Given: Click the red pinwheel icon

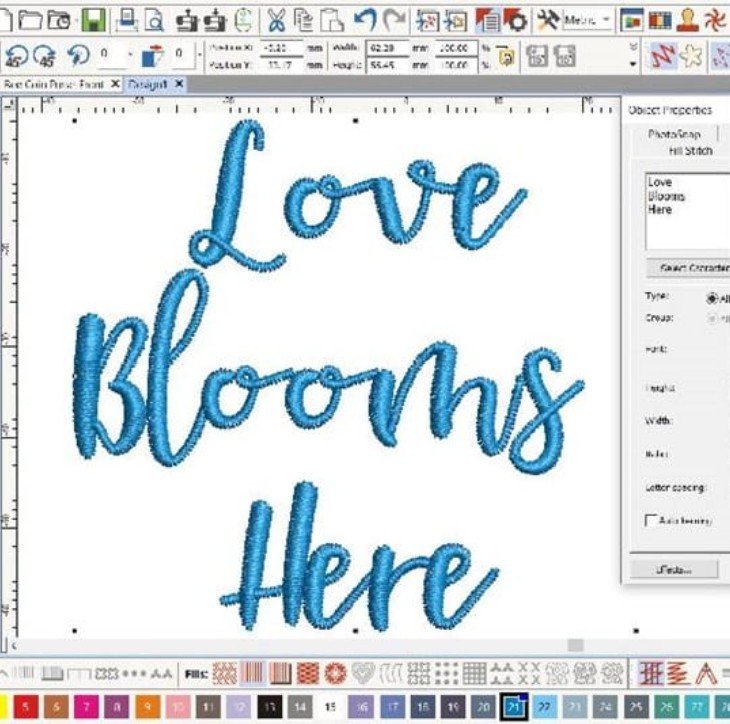Looking at the screenshot, I should [x=716, y=20].
